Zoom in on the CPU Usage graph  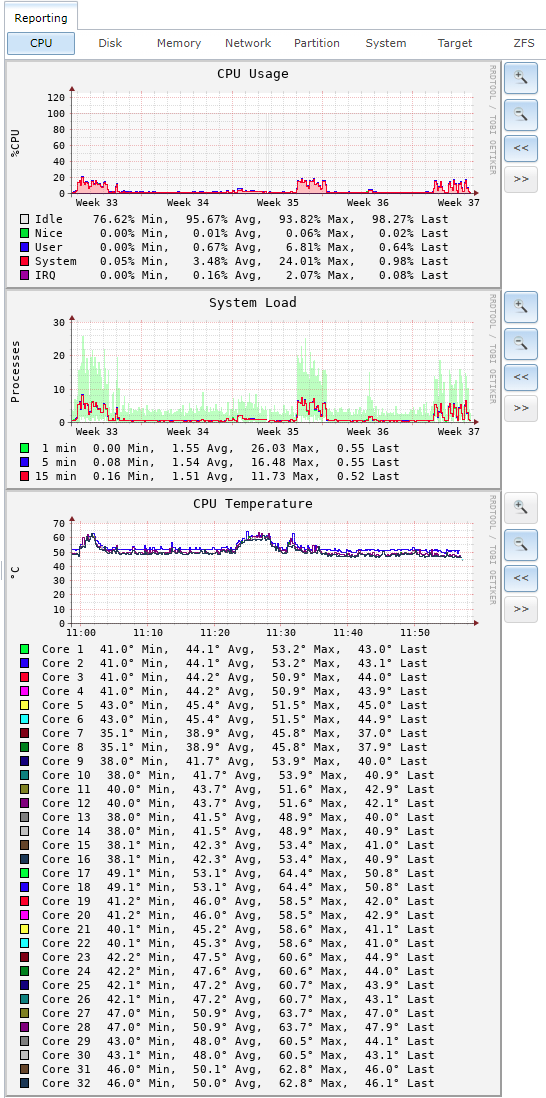coord(520,77)
